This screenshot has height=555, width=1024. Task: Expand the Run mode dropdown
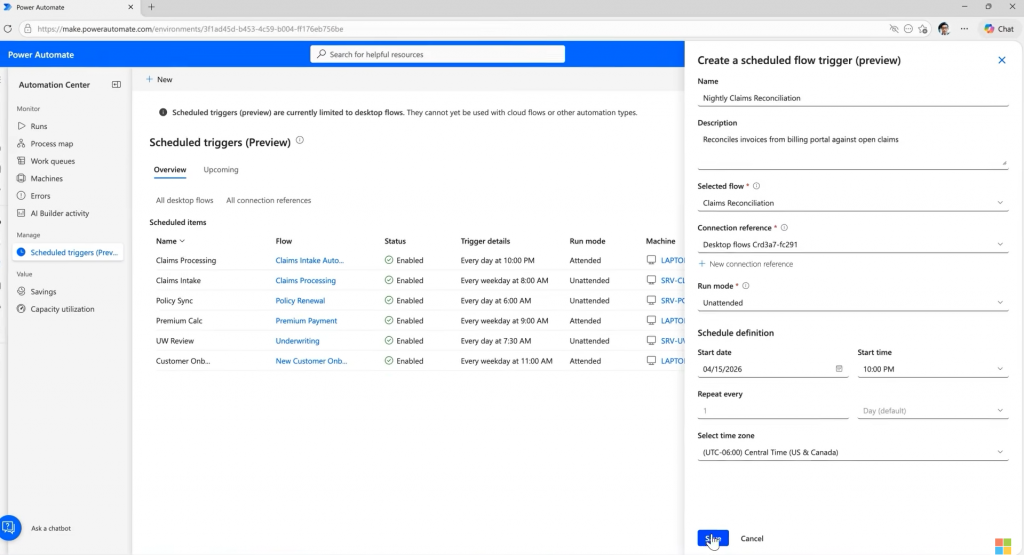click(x=999, y=302)
